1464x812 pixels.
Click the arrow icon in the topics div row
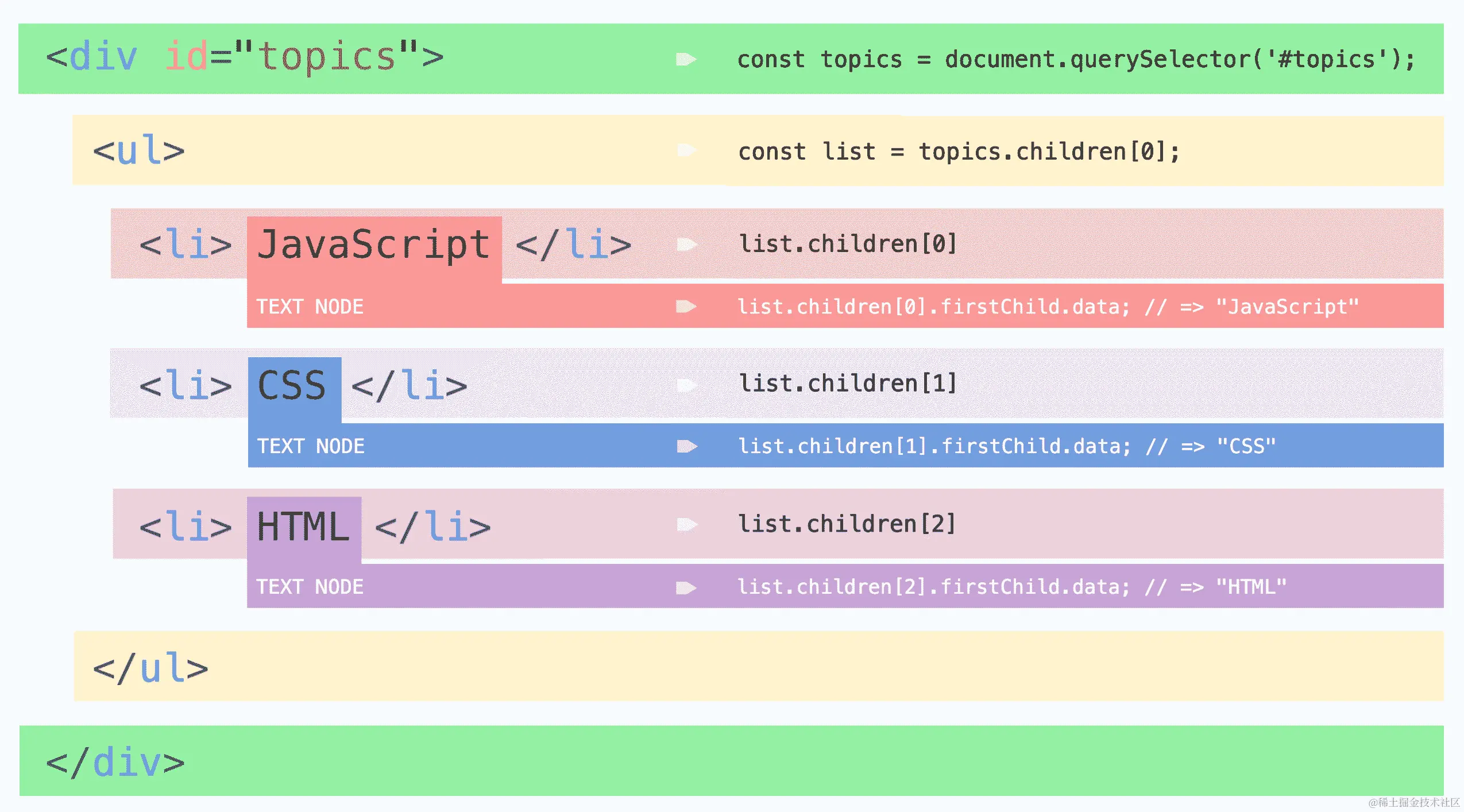pos(686,59)
